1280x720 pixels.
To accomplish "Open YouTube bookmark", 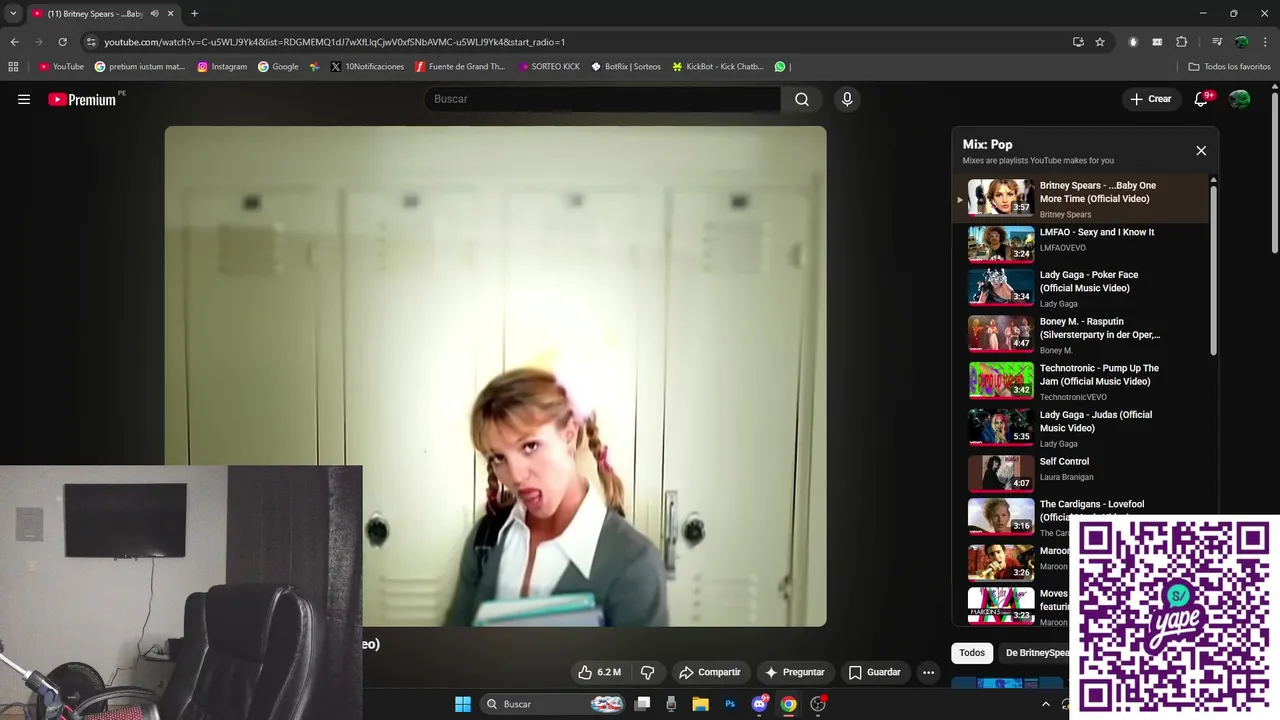I will [x=61, y=67].
